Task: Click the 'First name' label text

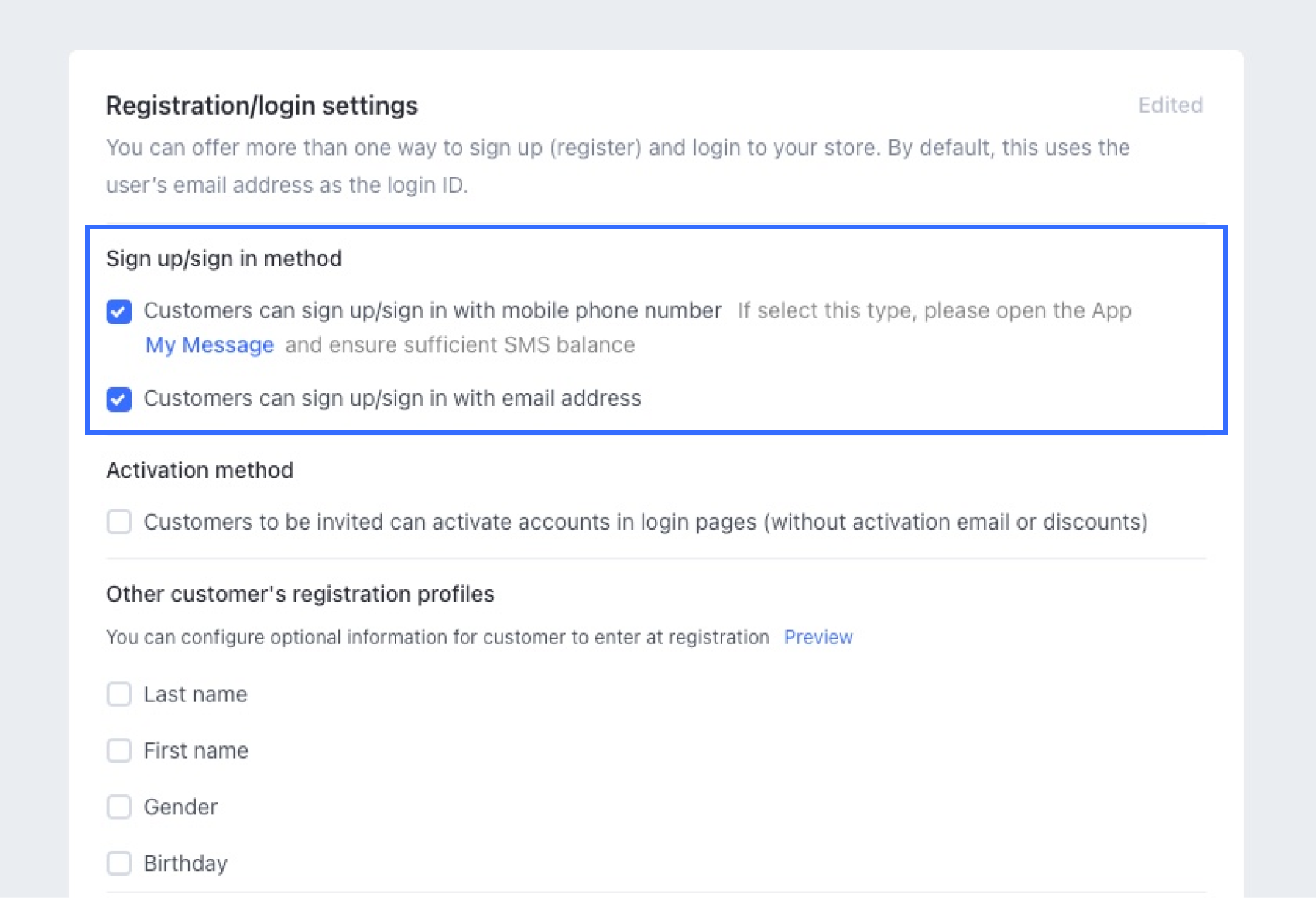Action: coord(197,751)
